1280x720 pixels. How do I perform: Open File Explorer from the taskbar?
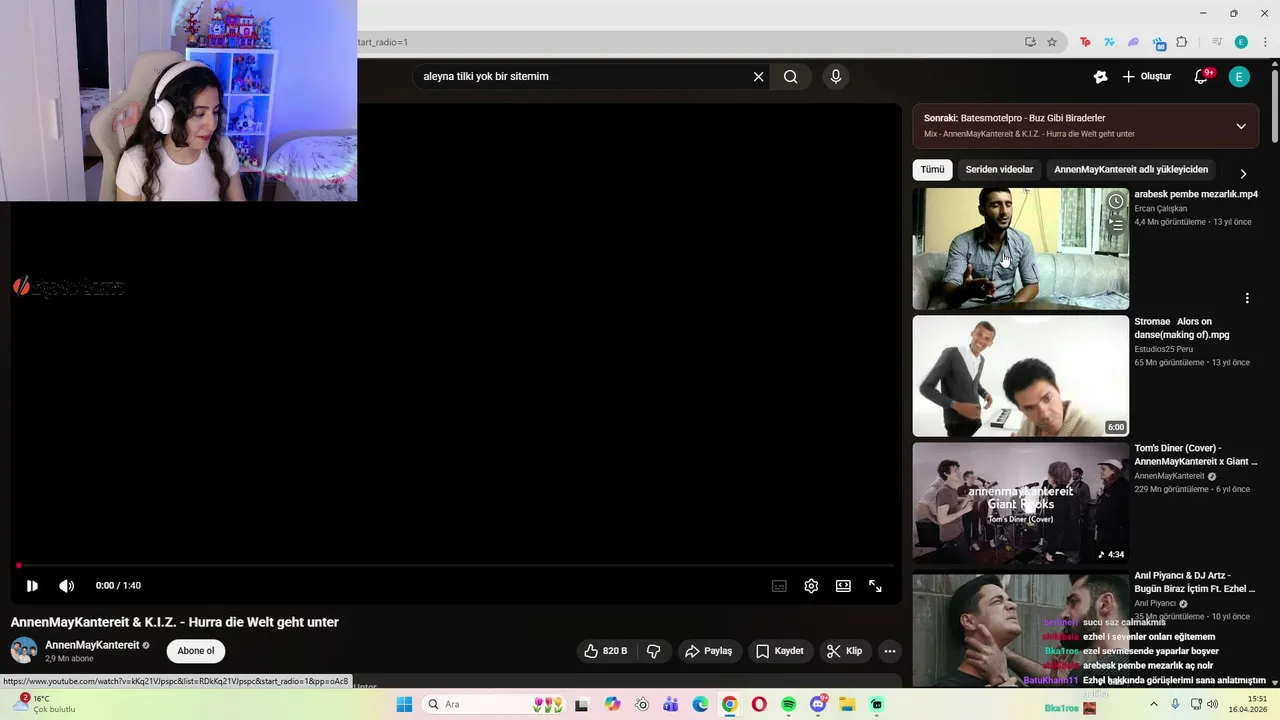pyautogui.click(x=847, y=705)
